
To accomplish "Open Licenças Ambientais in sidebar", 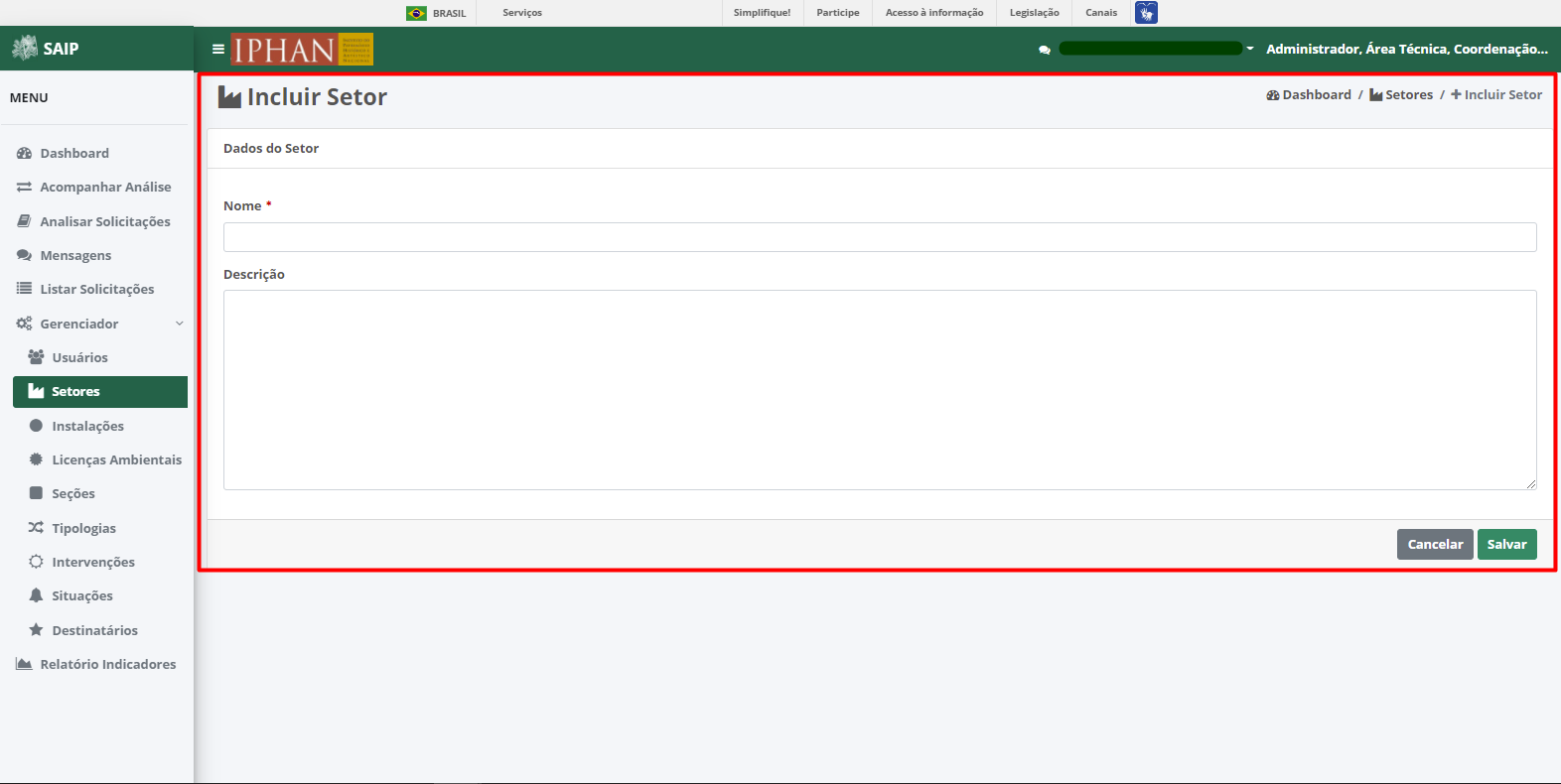I will 117,459.
